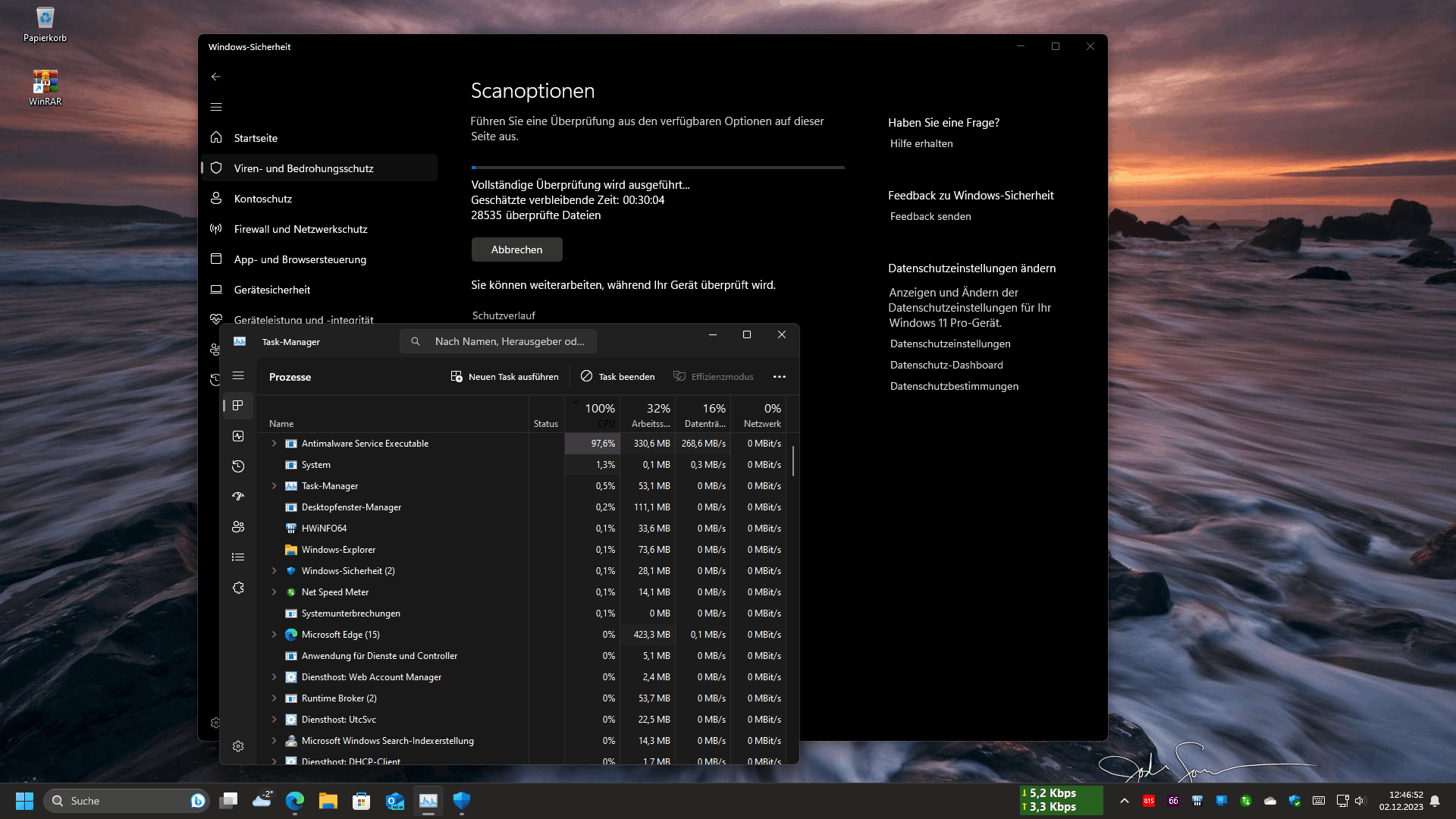Image resolution: width=1456 pixels, height=819 pixels.
Task: Toggle Task Manager hamburger navigation pane
Action: (x=238, y=376)
